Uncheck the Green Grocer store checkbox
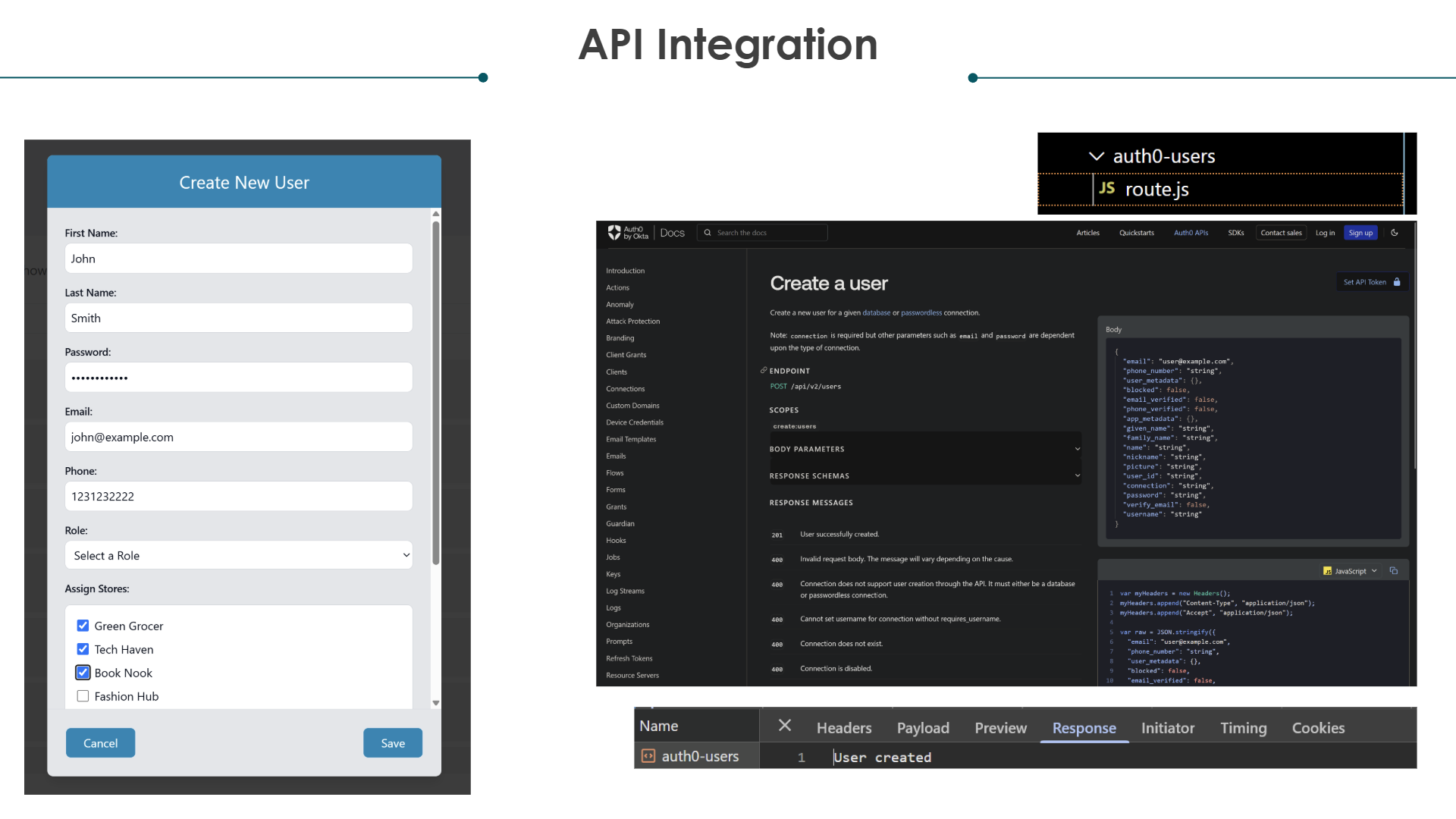This screenshot has width=1456, height=819. 83,626
